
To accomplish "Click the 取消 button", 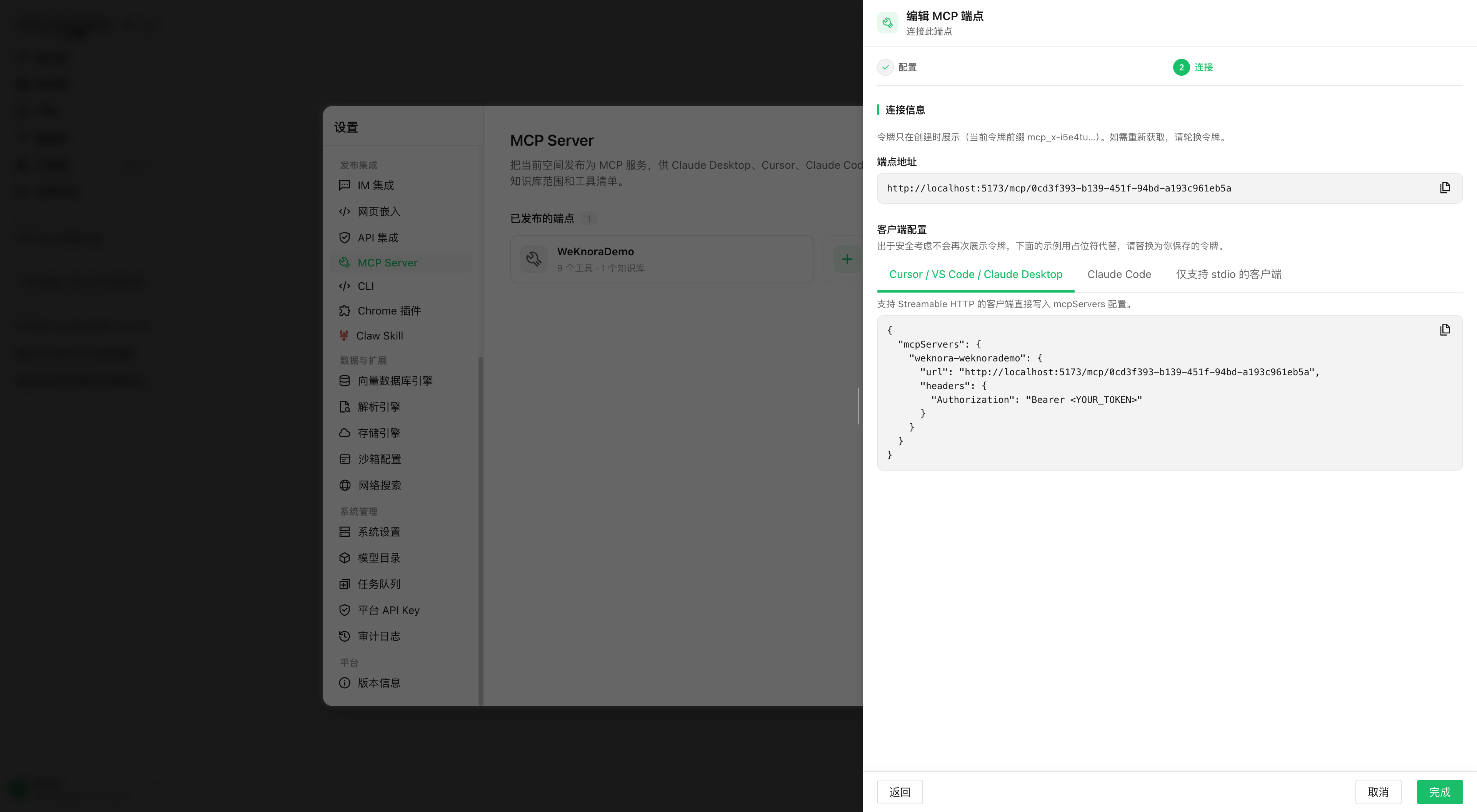I will pos(1378,792).
